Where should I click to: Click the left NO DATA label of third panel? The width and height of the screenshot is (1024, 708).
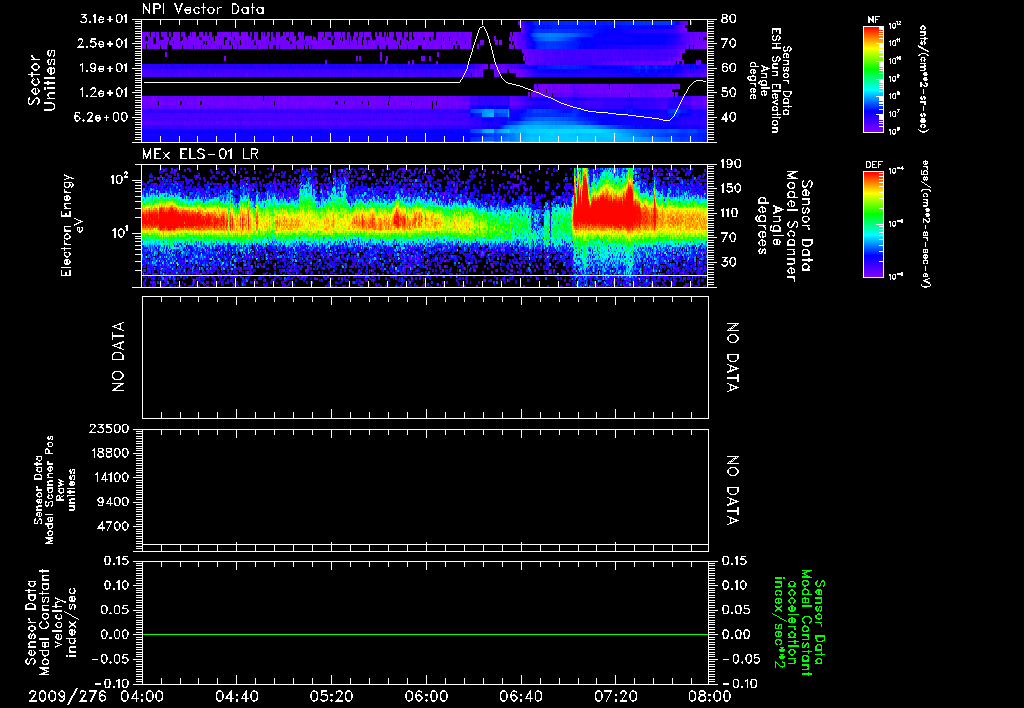click(119, 357)
